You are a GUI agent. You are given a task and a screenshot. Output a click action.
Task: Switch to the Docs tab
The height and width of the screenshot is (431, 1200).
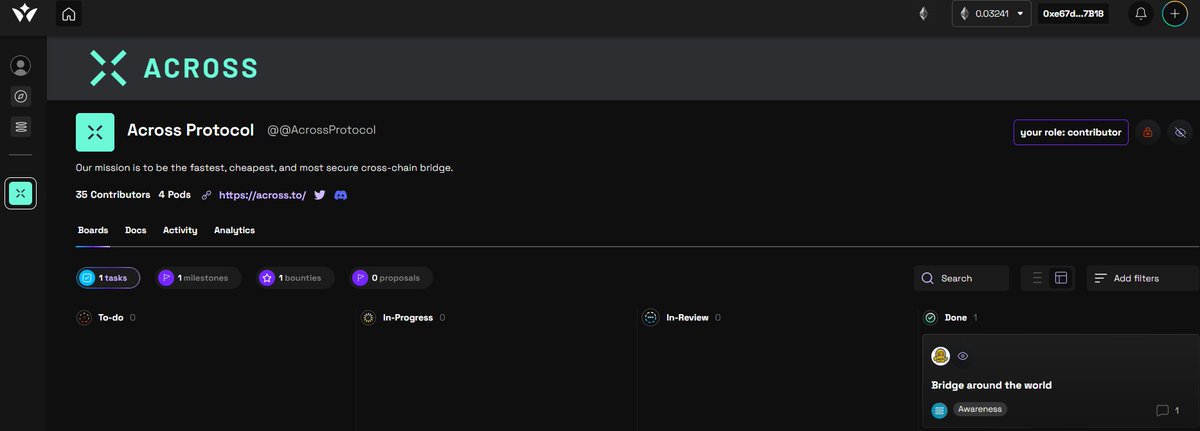pos(135,230)
